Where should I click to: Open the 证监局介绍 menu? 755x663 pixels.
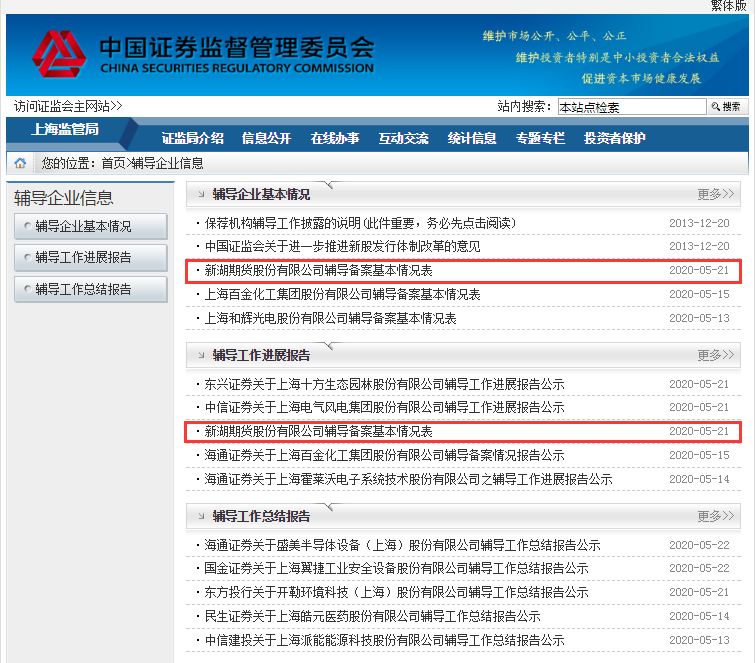pos(193,138)
